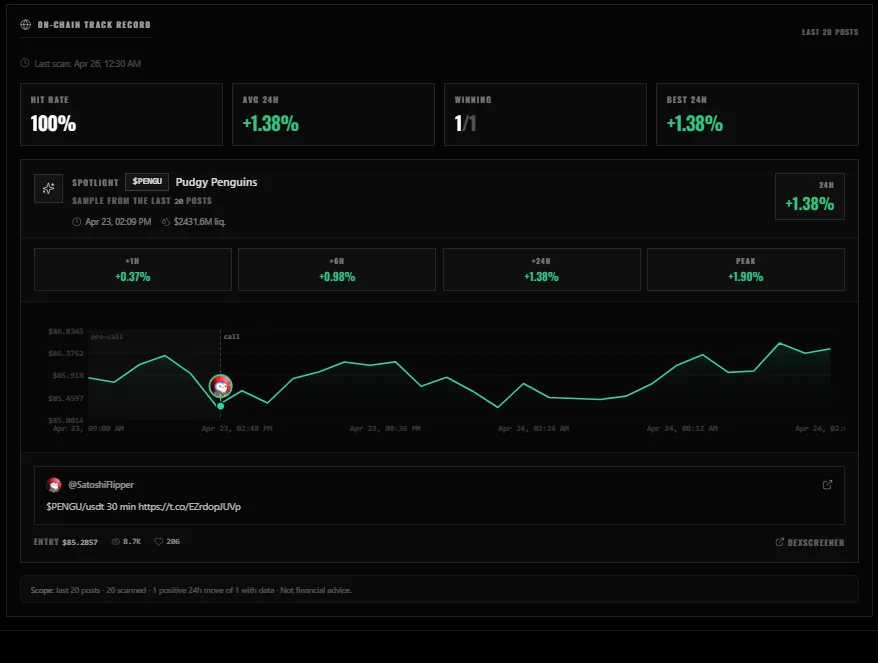Click the 206 likes count
This screenshot has width=878, height=663.
173,541
